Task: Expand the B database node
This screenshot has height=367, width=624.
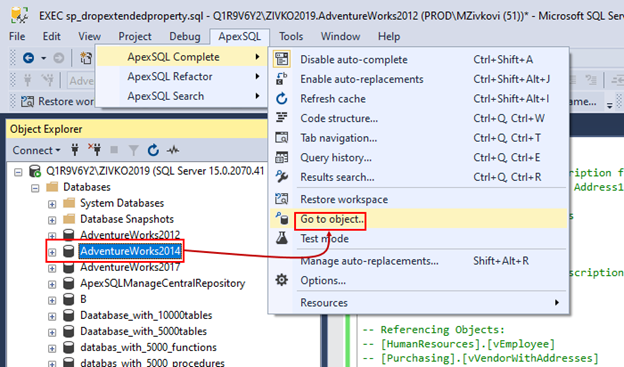Action: pos(52,300)
